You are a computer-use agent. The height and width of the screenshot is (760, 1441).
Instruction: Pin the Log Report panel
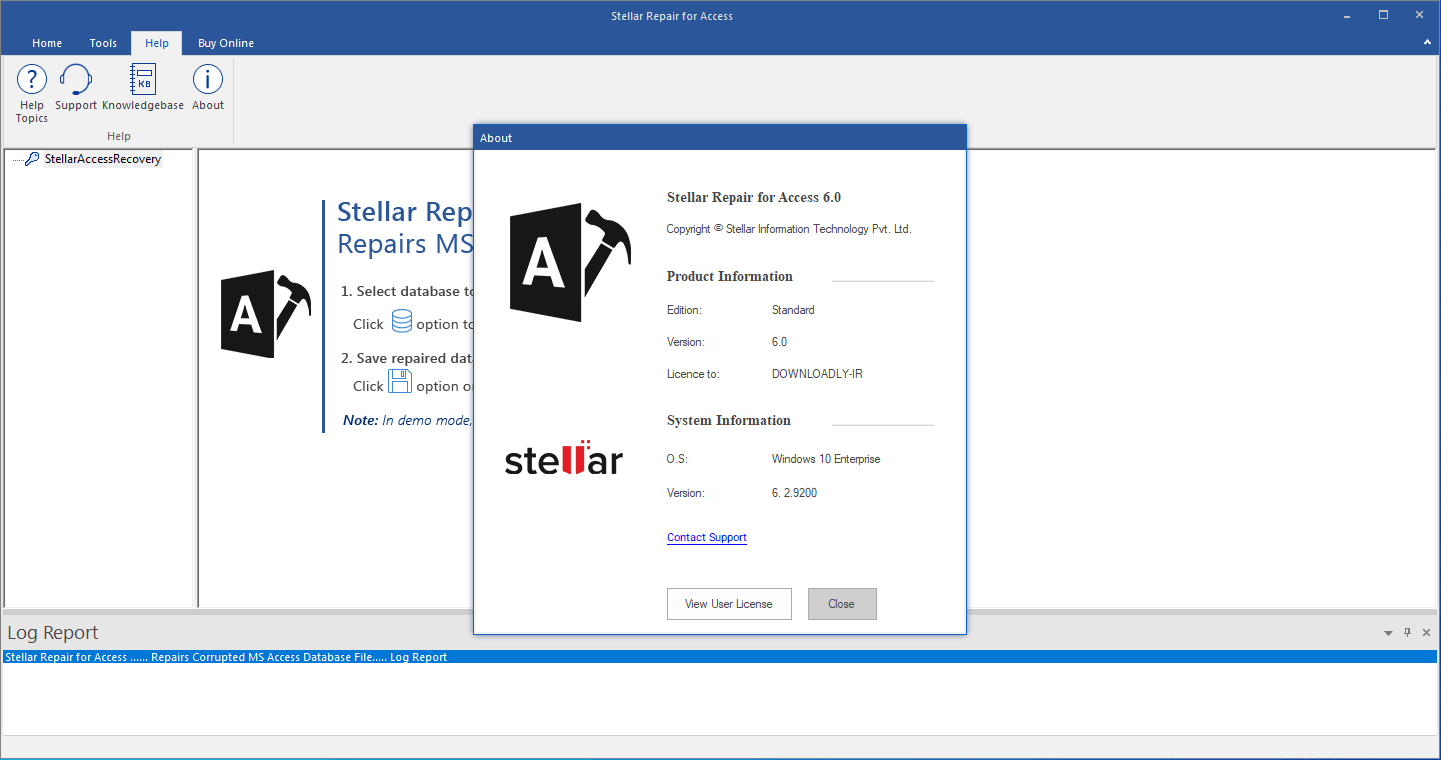1407,632
